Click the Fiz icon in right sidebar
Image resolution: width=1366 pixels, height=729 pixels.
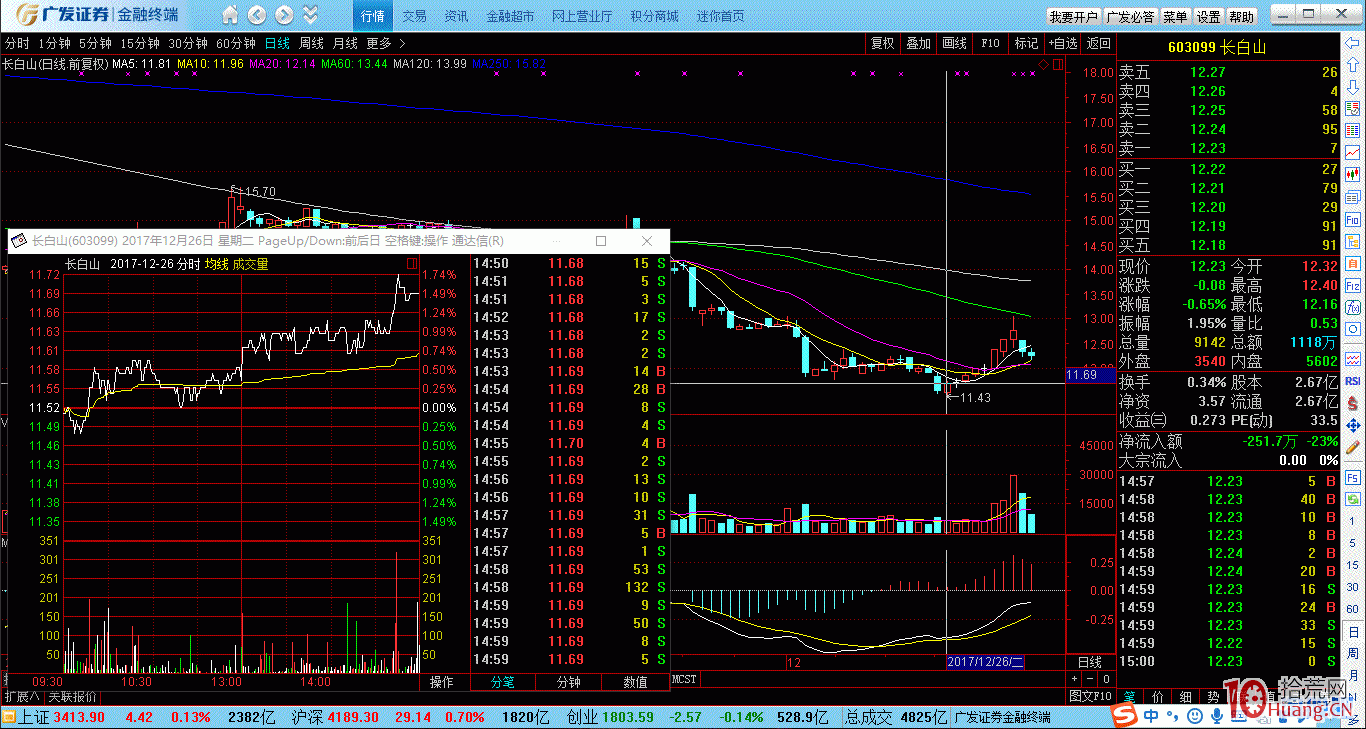click(x=1354, y=287)
